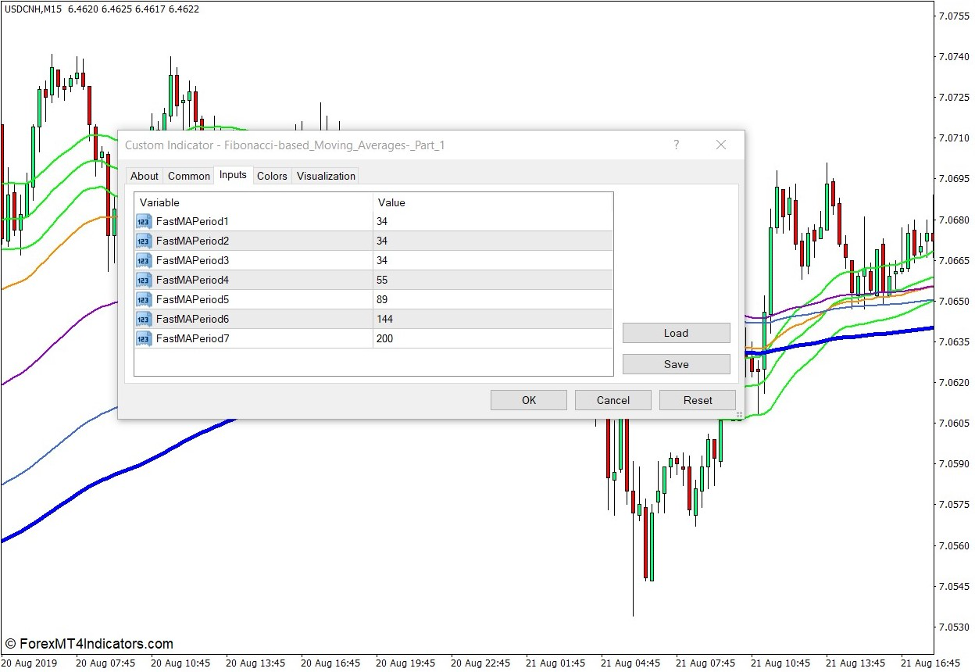Save the indicator settings preset

coord(676,363)
